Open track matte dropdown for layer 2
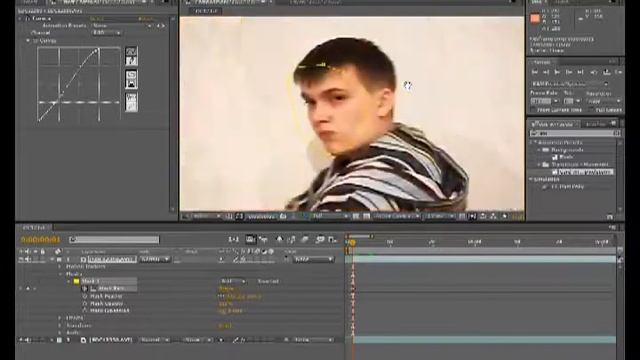This screenshot has height=360, width=640. [197, 340]
